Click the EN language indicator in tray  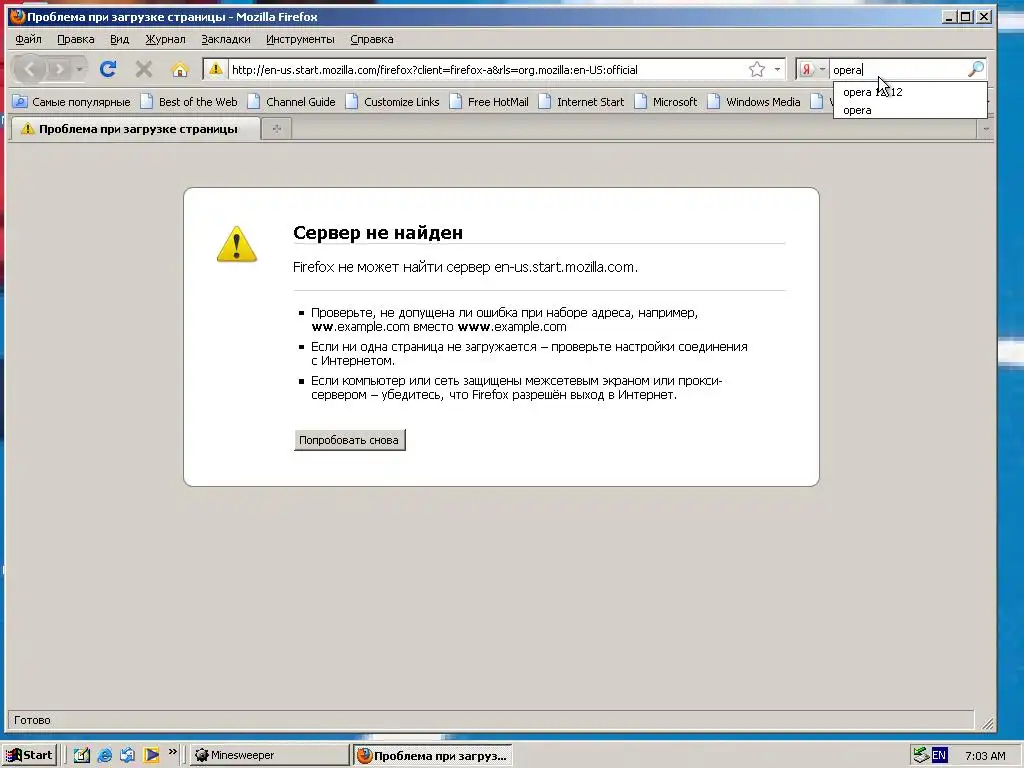coord(939,755)
